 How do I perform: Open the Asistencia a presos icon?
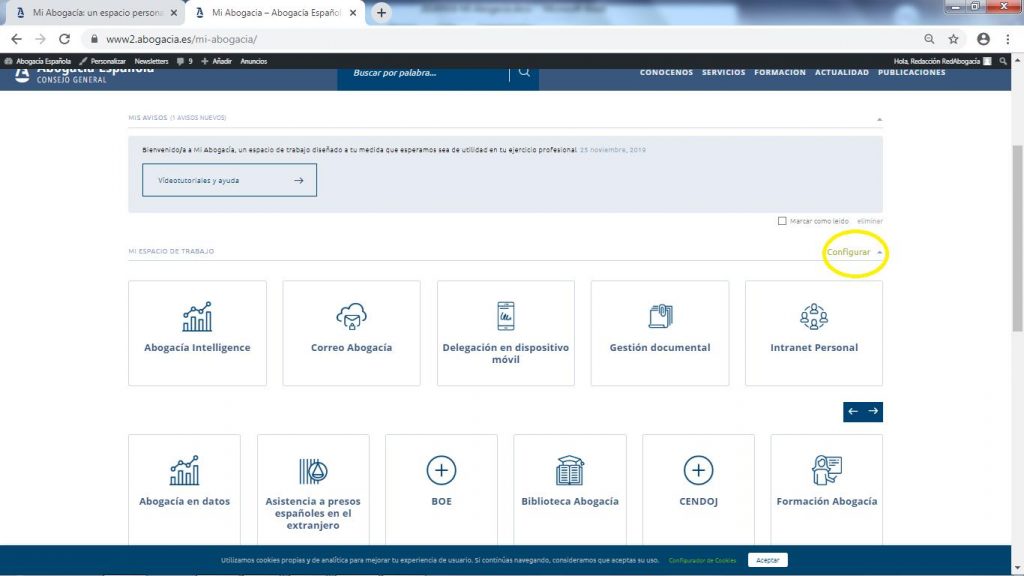(x=313, y=470)
